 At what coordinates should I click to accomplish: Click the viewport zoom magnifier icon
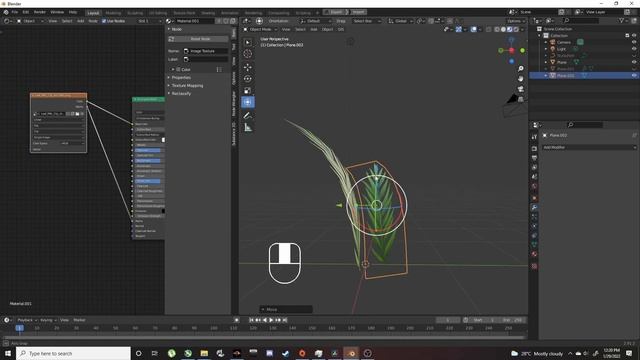coord(520,69)
